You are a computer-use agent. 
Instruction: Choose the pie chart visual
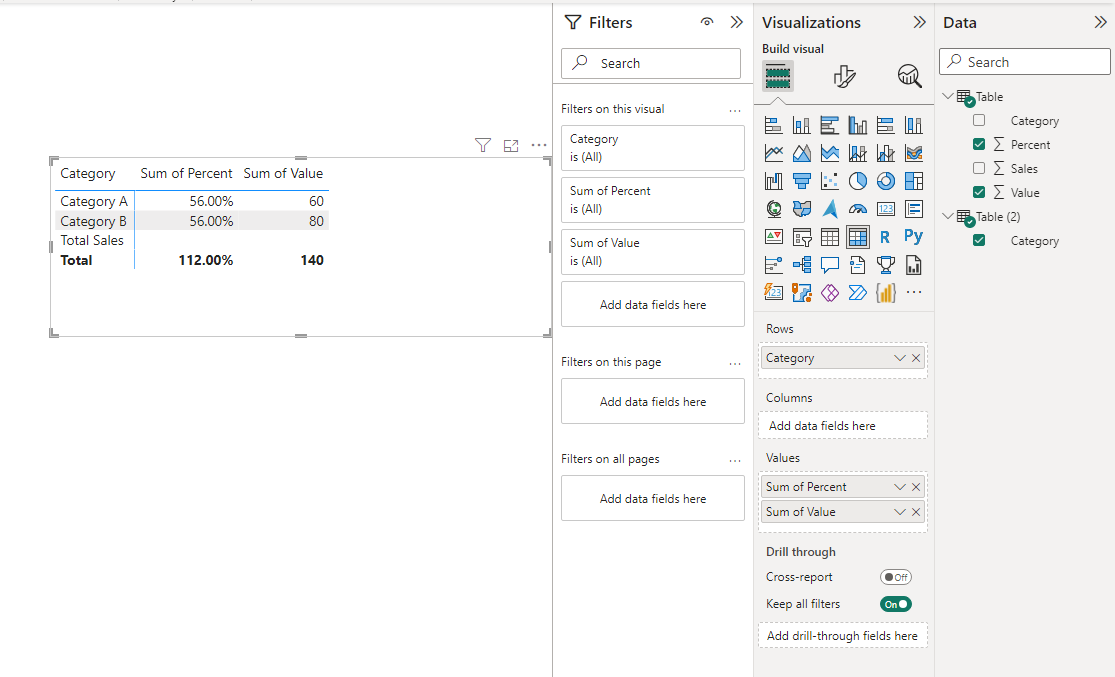[x=858, y=181]
